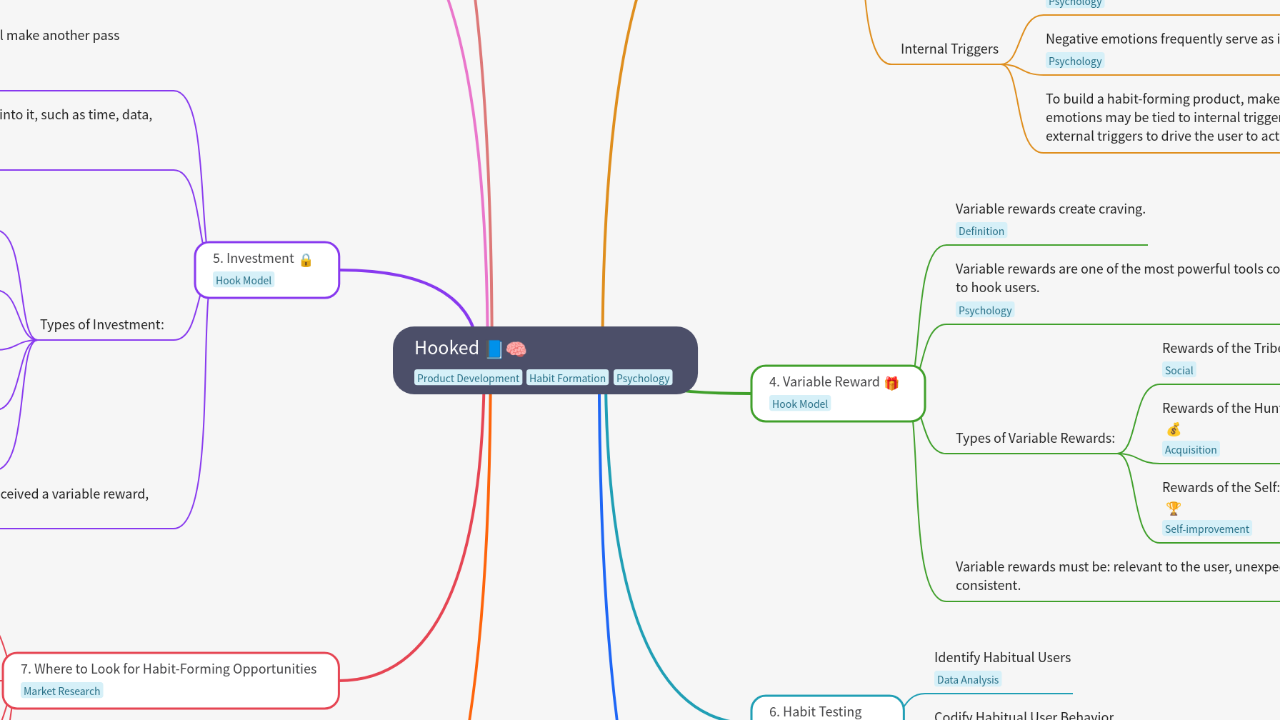Click the Data Analysis tag
The width and height of the screenshot is (1280, 720).
click(x=968, y=680)
